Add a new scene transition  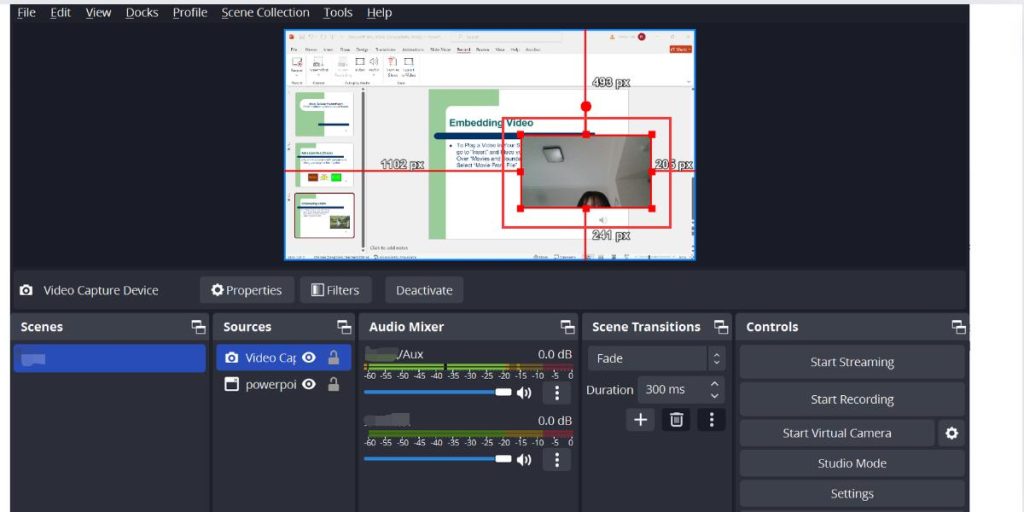640,419
